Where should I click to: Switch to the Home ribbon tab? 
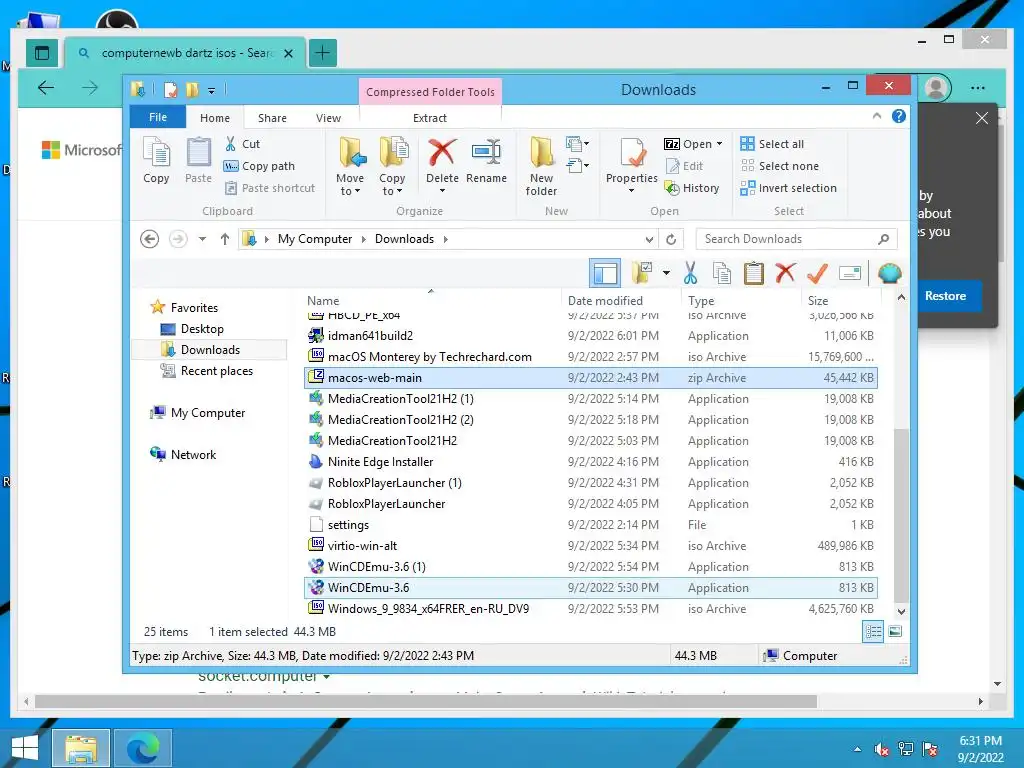pos(215,118)
